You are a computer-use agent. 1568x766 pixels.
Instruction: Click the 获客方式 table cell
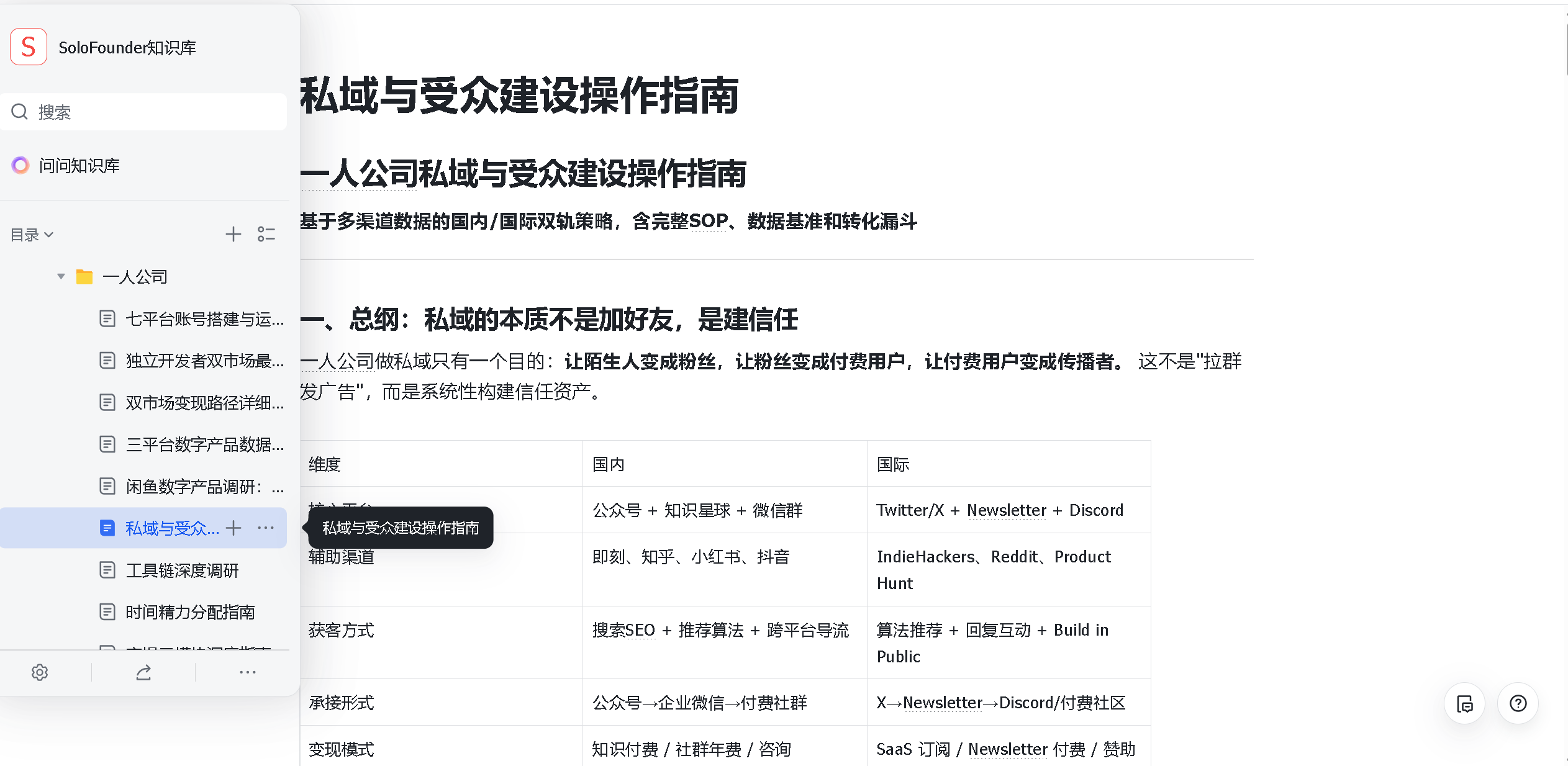pyautogui.click(x=441, y=643)
